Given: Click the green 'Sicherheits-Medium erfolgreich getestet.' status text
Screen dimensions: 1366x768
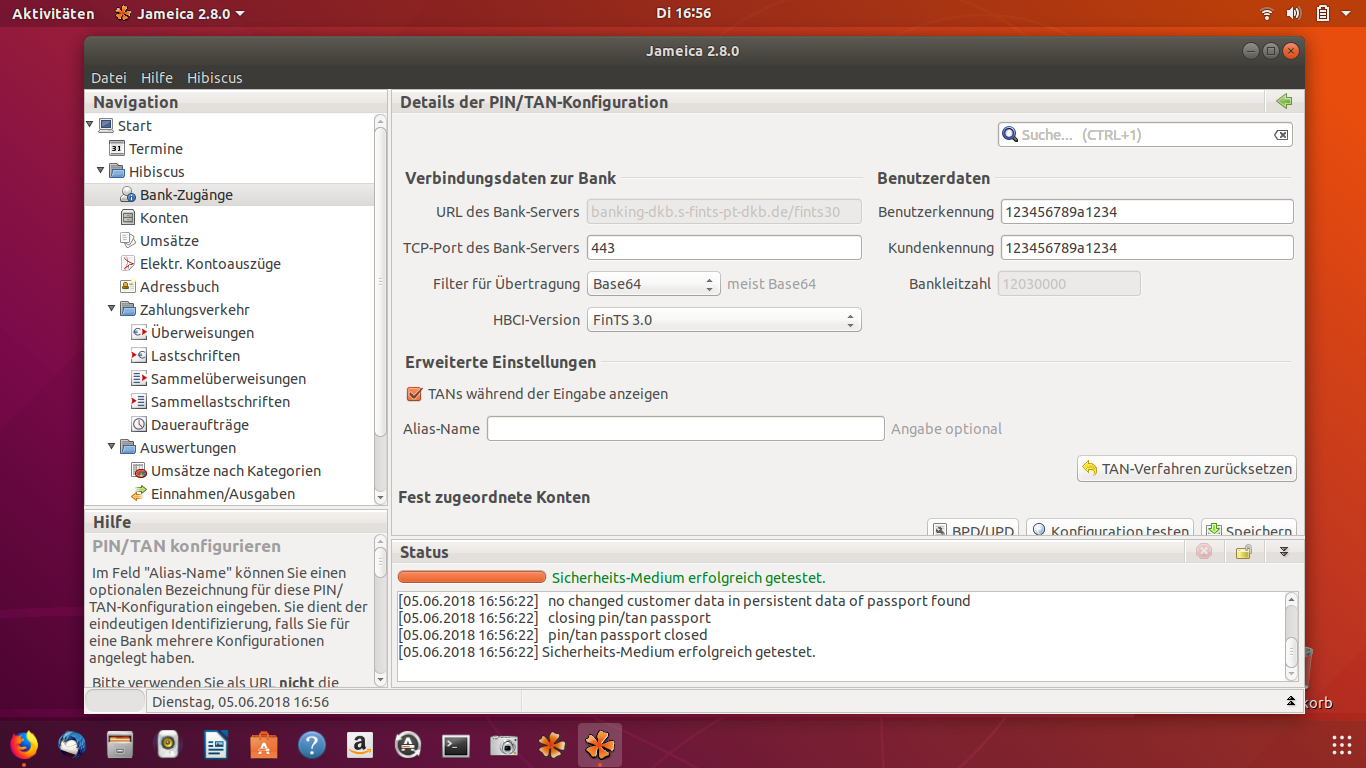Looking at the screenshot, I should [x=688, y=578].
